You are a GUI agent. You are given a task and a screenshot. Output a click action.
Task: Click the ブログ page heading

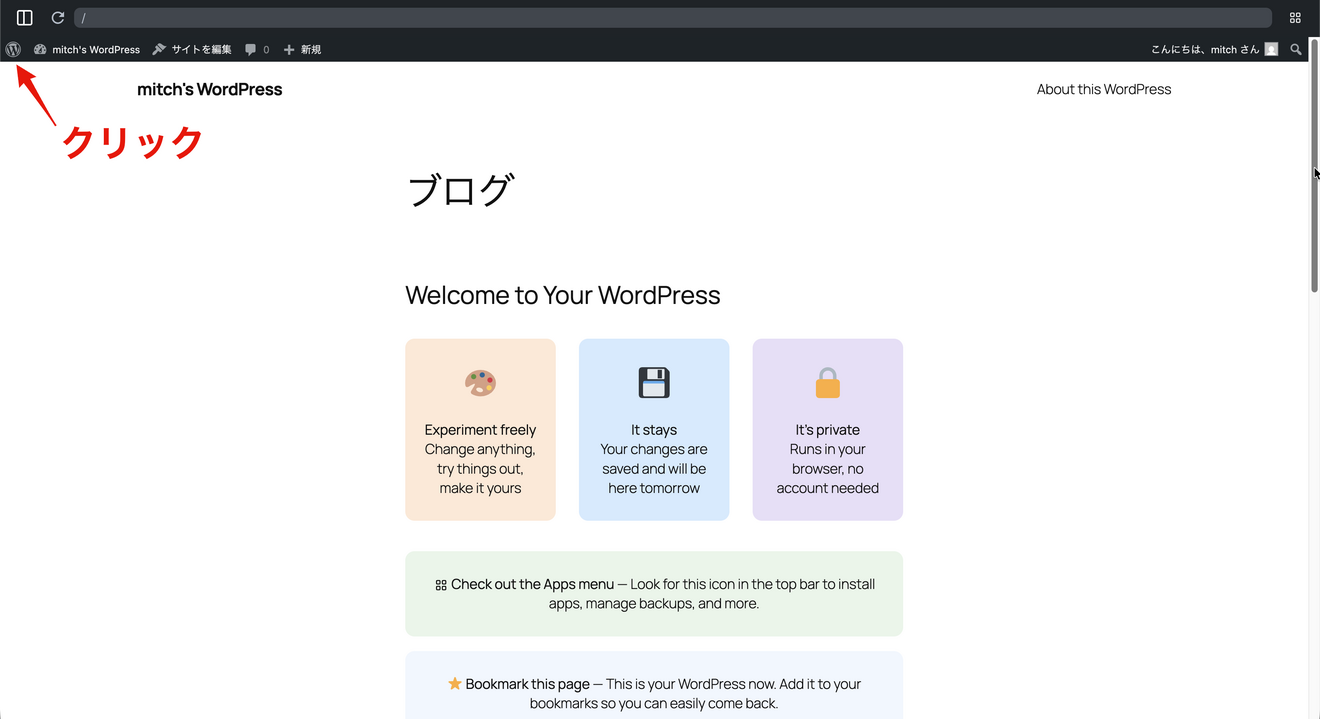click(461, 190)
